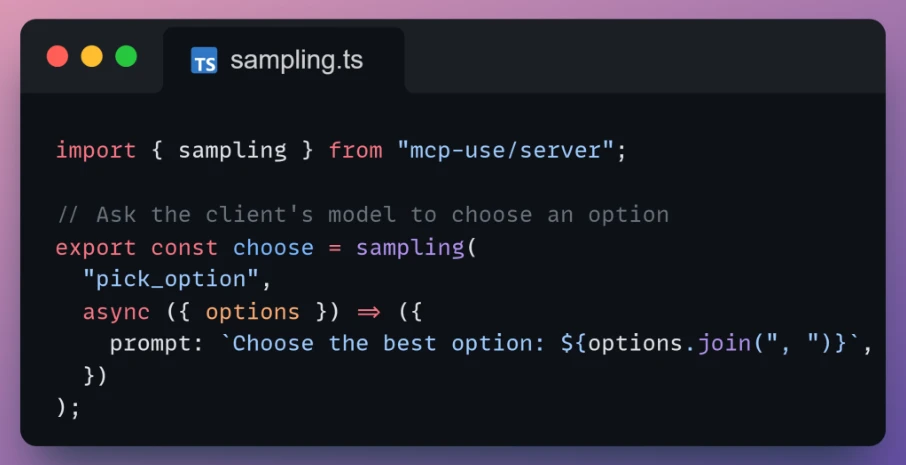Click the arrow function operator
This screenshot has height=465, width=906.
[x=369, y=313]
